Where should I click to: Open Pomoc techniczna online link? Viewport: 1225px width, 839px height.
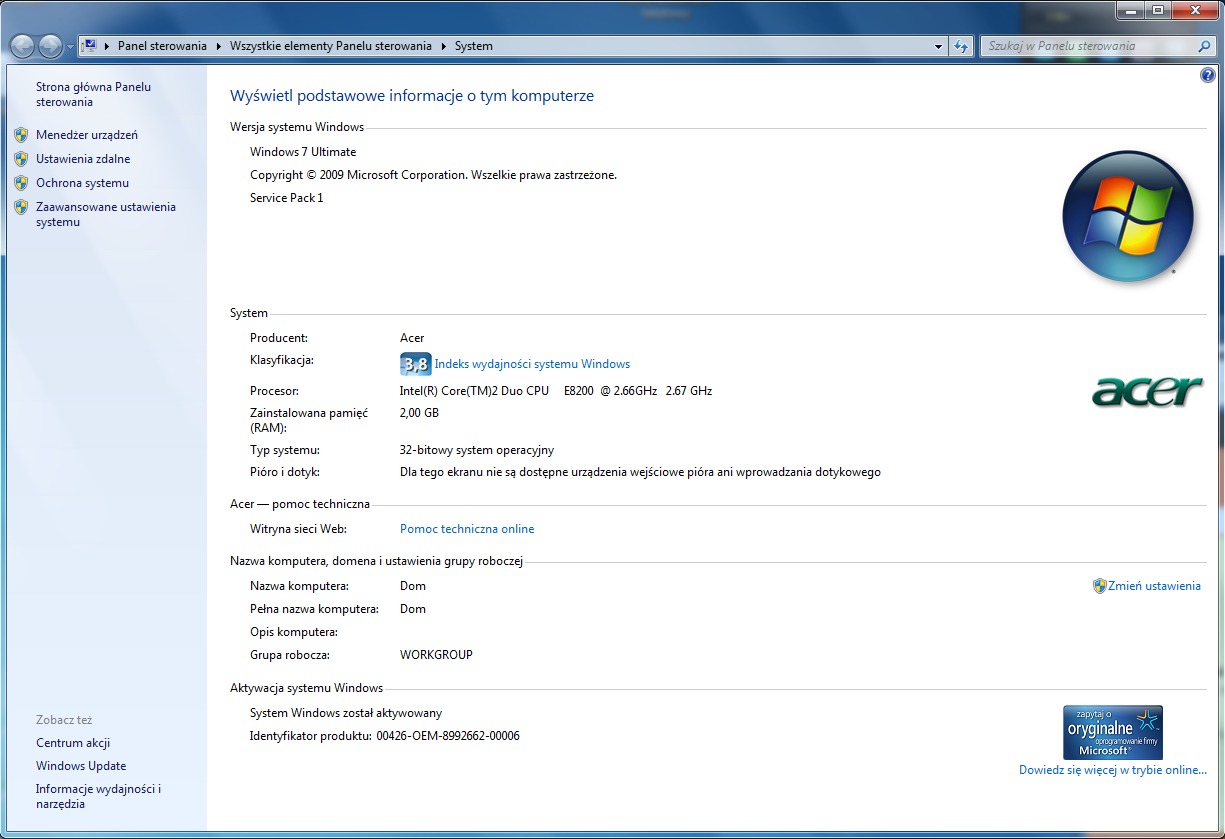[467, 529]
